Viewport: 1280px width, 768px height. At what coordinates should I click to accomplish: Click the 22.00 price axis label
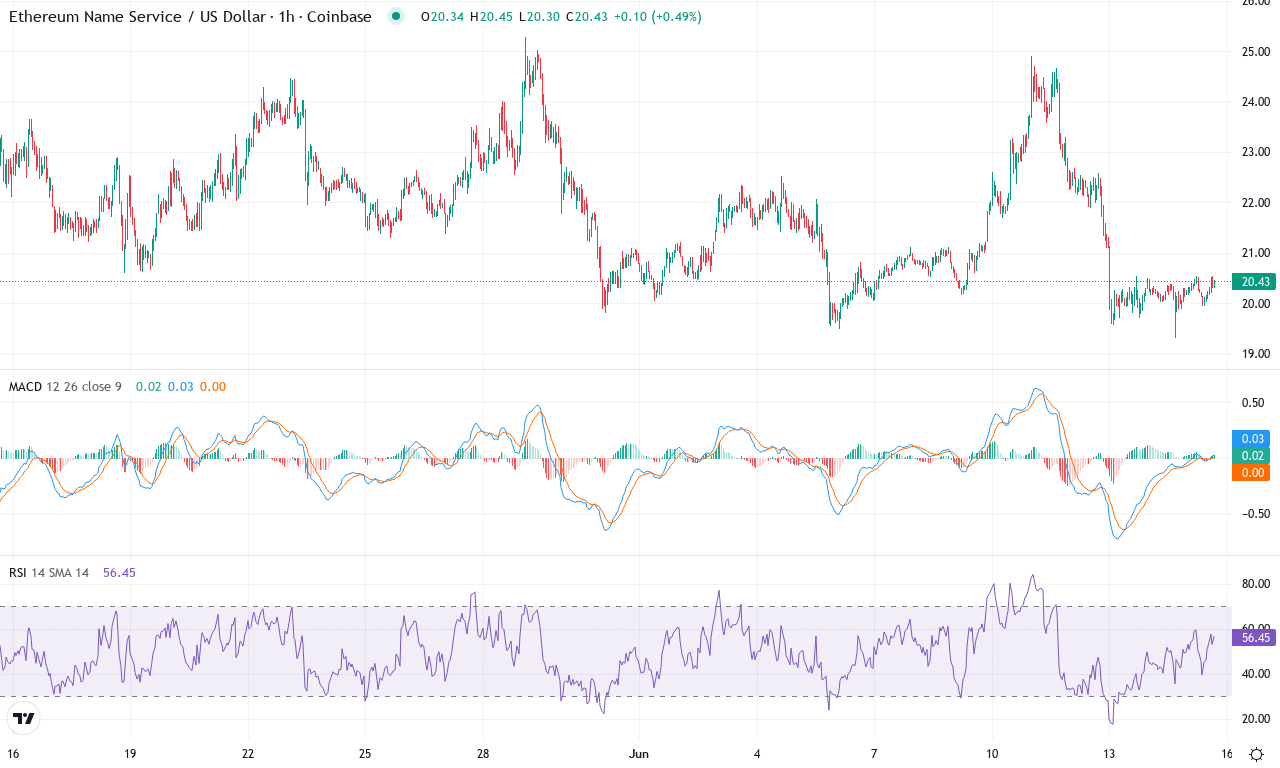(x=1254, y=202)
